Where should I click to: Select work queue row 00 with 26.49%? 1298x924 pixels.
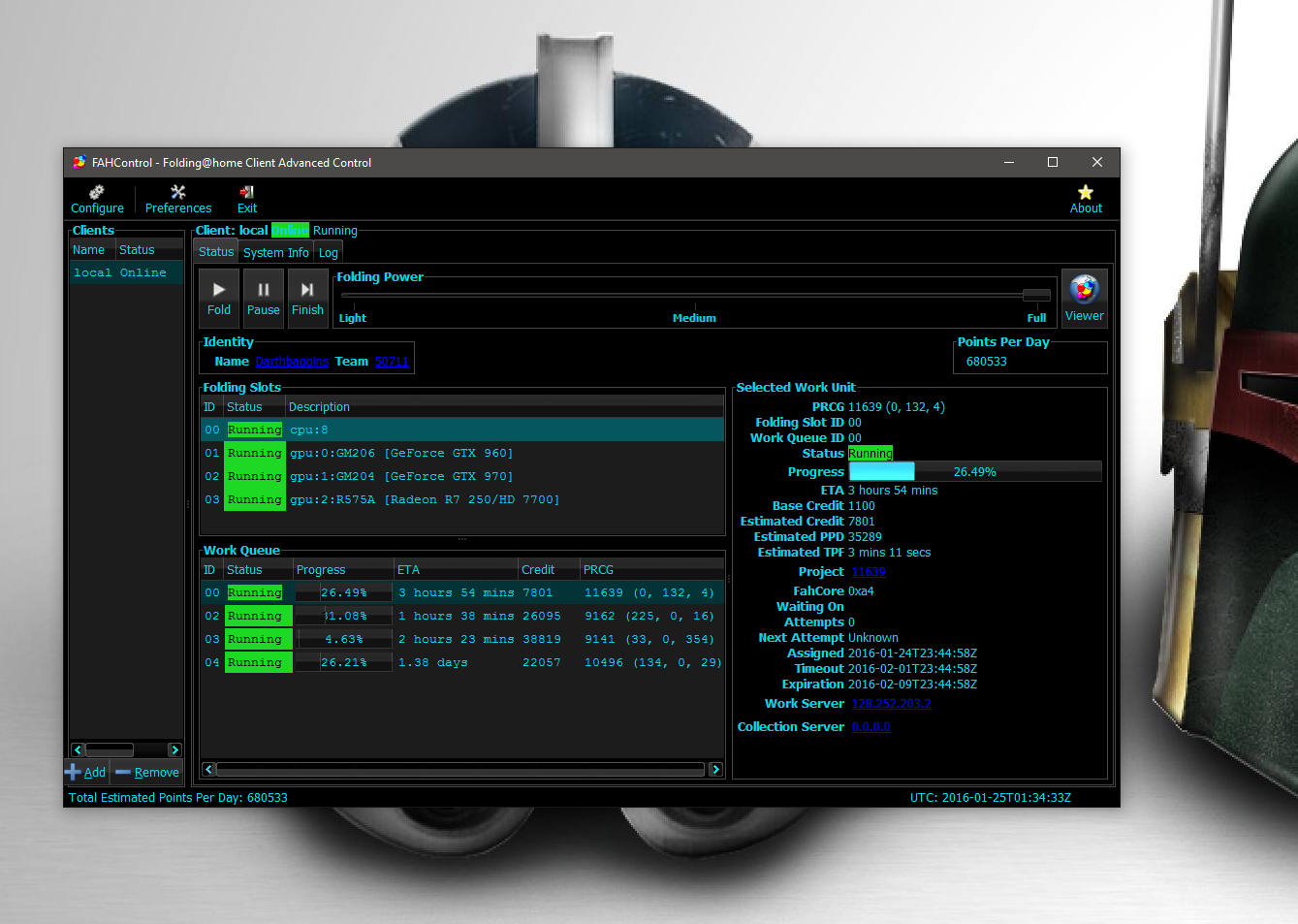point(462,592)
